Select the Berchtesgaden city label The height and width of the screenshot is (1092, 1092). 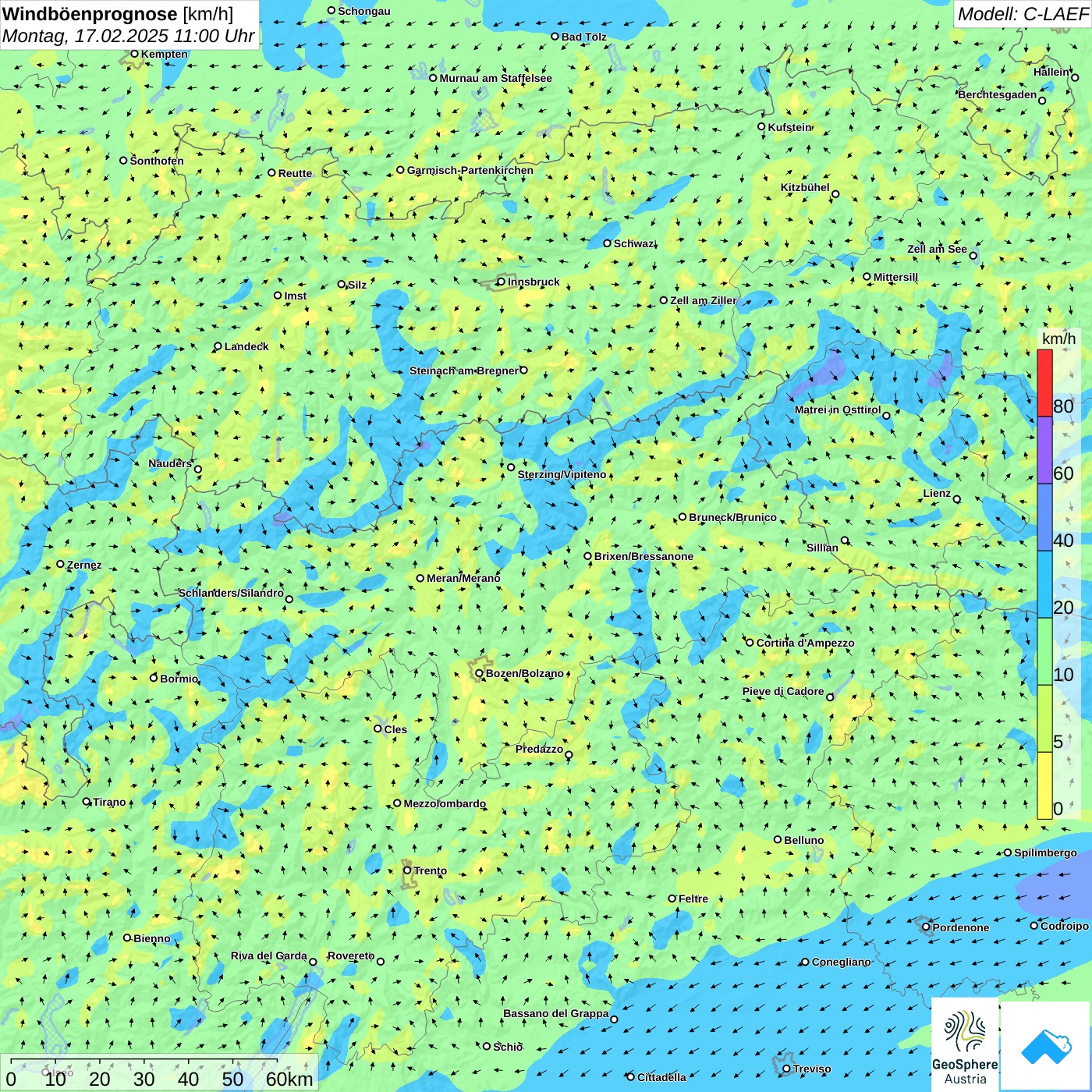998,94
